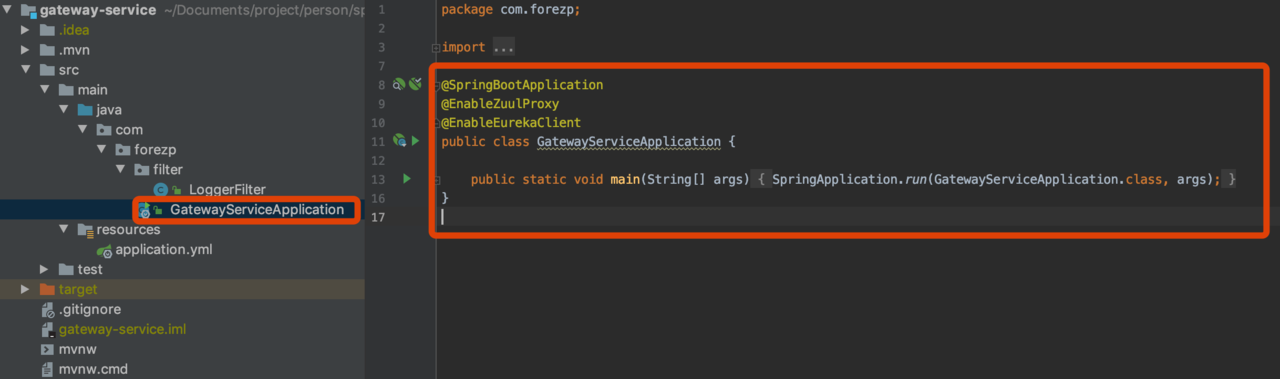Viewport: 1280px width, 379px height.
Task: Click the GatewayServiceApplication file icon
Action: [x=146, y=210]
